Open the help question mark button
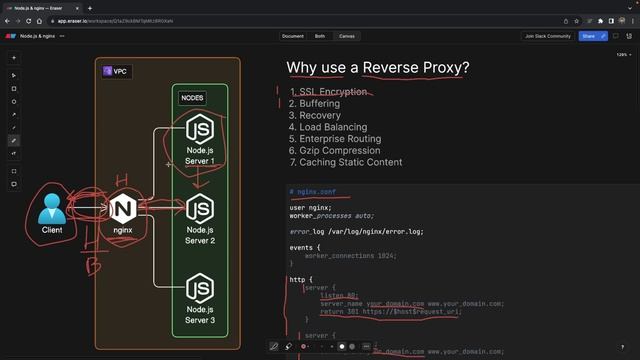 pos(622,347)
